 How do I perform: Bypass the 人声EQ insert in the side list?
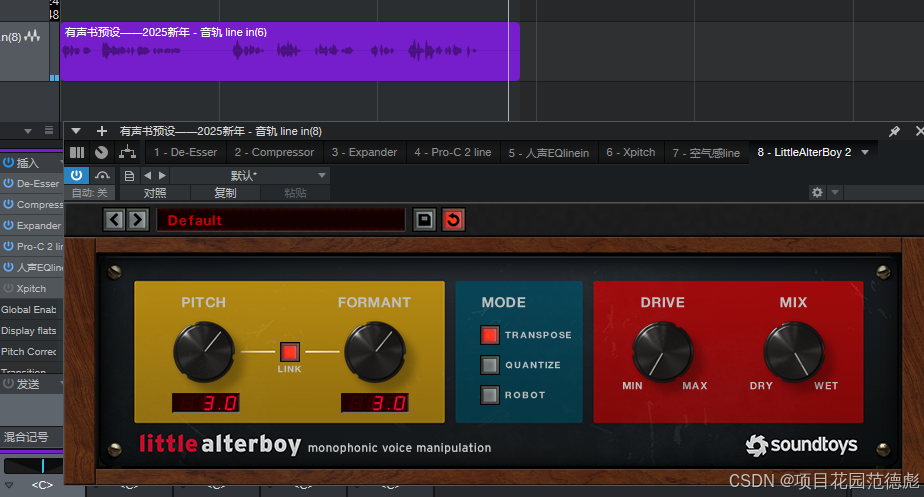pyautogui.click(x=8, y=267)
